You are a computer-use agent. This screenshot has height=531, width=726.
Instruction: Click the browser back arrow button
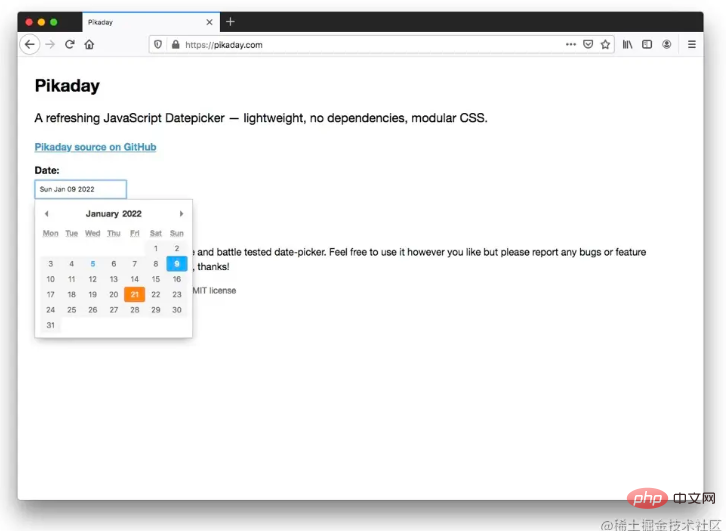(30, 44)
